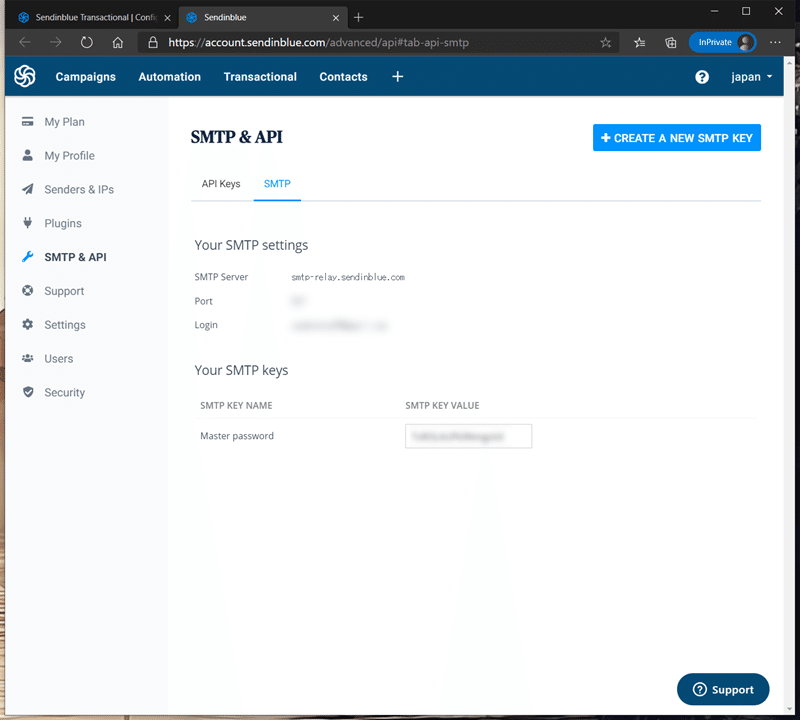
Task: Click the plus icon in the navigation bar
Action: click(x=397, y=77)
